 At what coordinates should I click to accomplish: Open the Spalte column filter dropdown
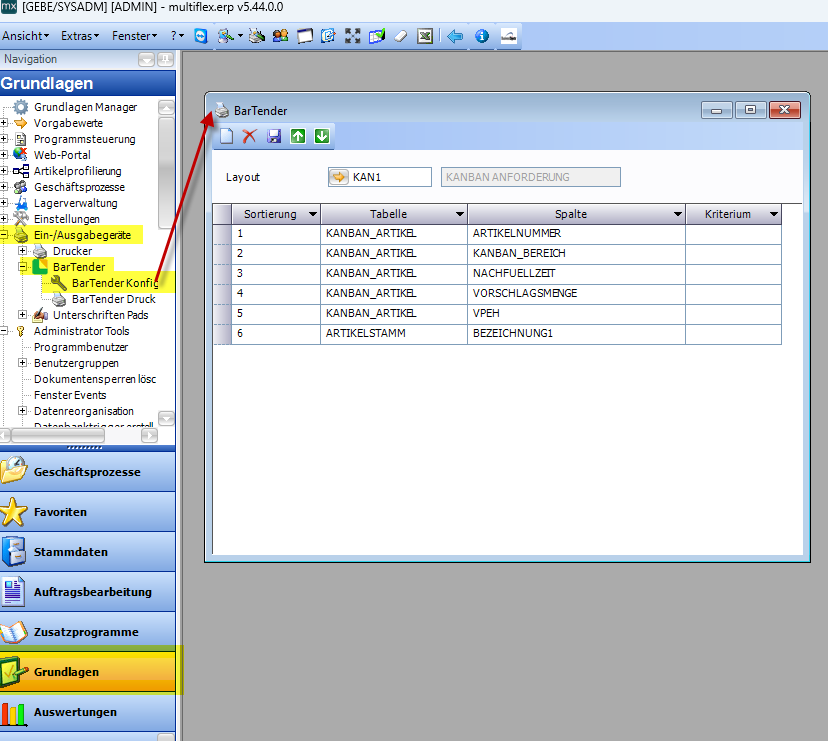[677, 214]
